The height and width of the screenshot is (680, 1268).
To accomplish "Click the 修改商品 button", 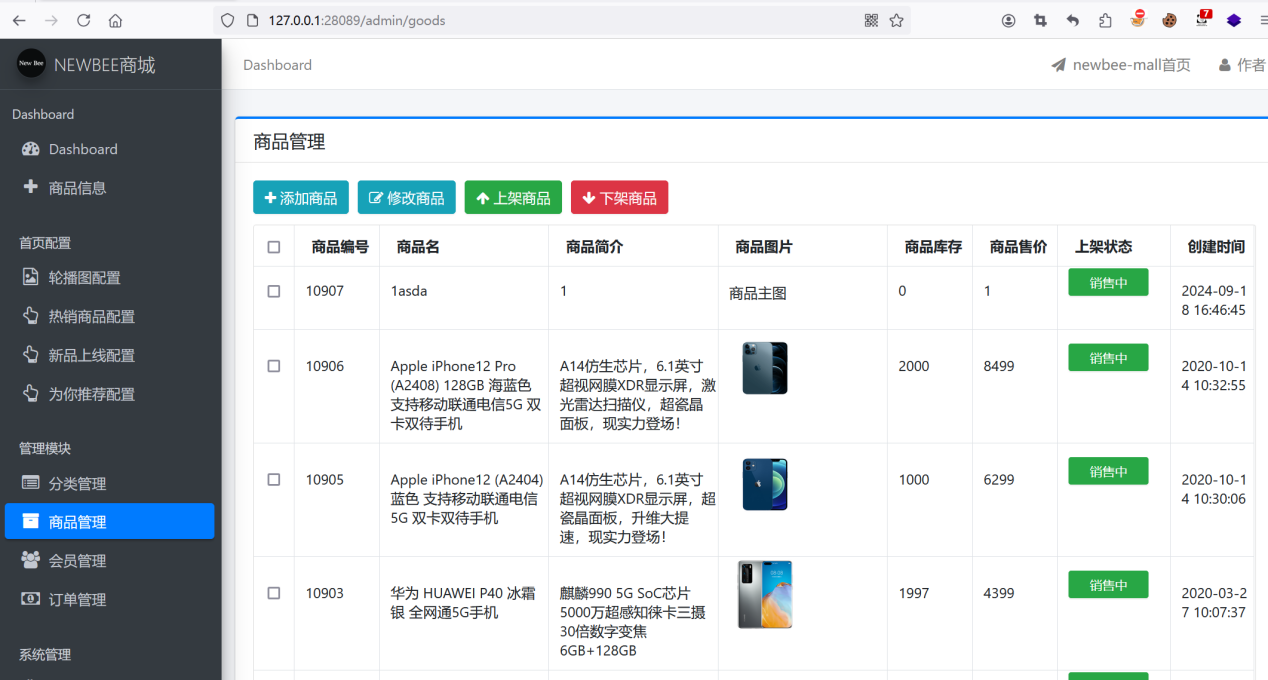I will [407, 198].
